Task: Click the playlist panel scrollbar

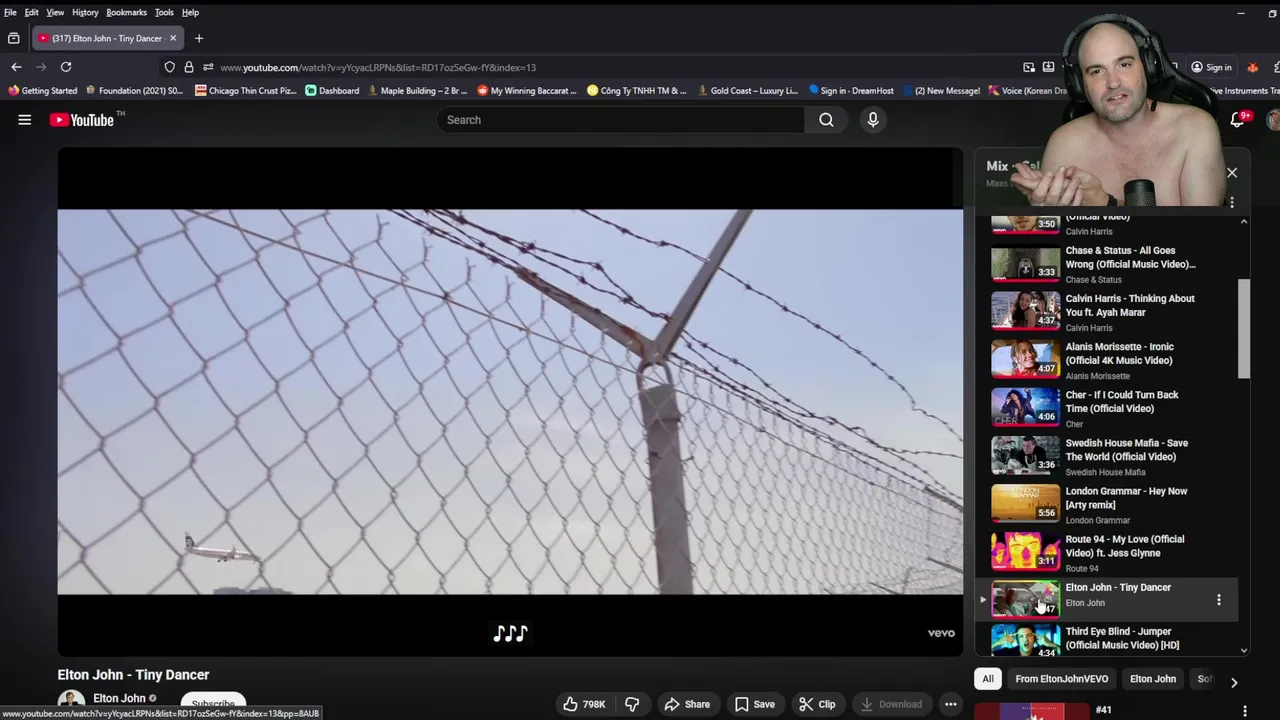Action: 1244,330
